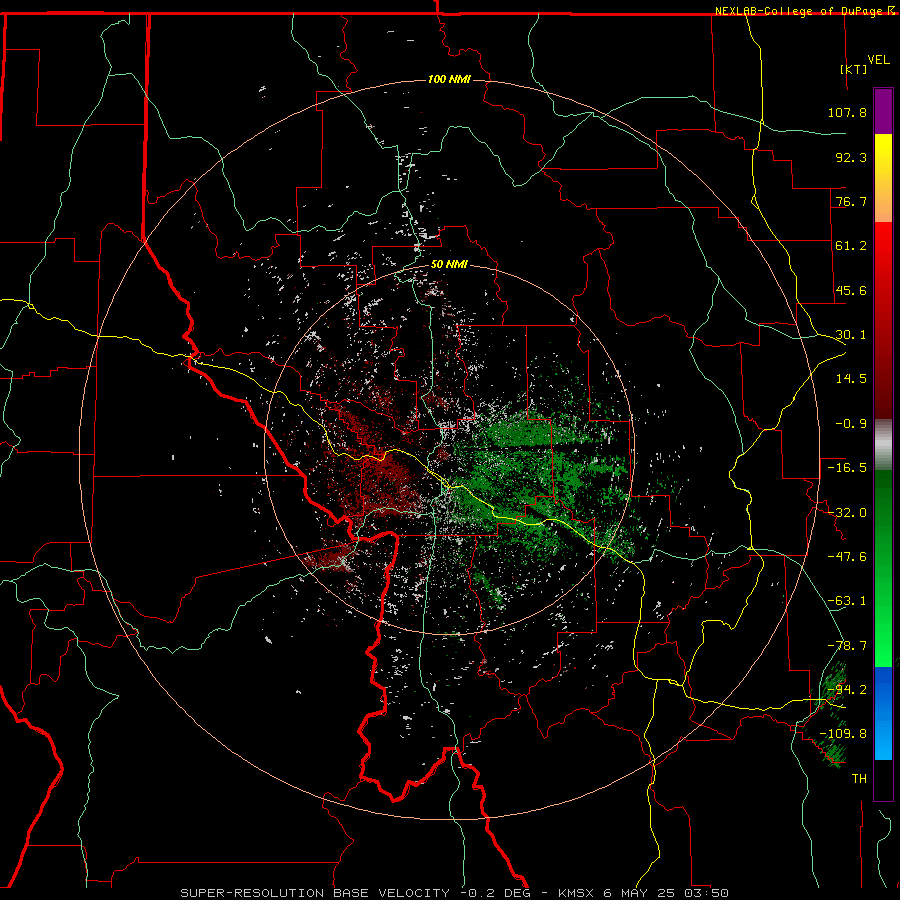Select the -109.8 velocity scale label
900x900 pixels.
(843, 734)
